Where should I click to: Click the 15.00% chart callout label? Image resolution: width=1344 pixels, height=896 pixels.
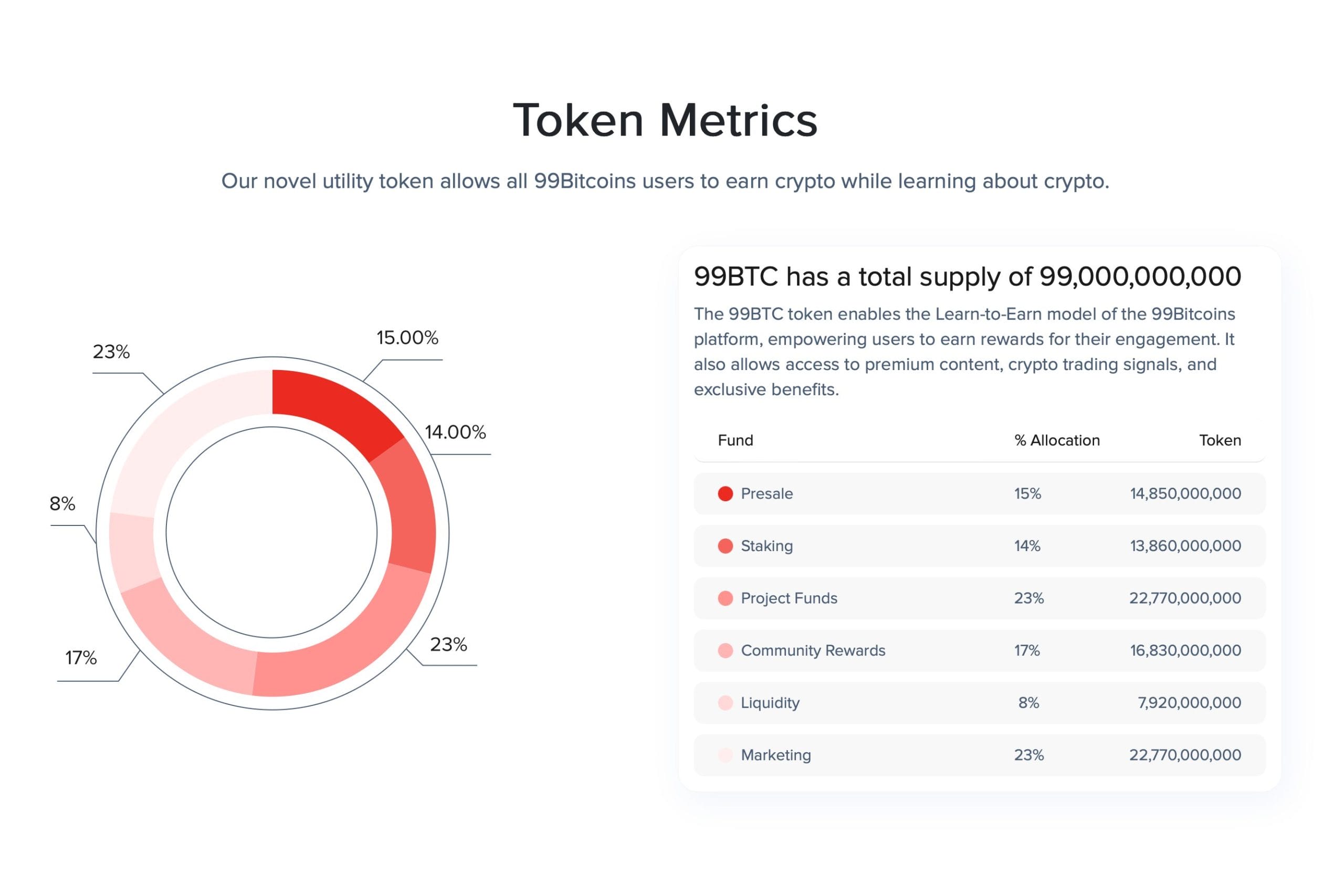(x=407, y=338)
